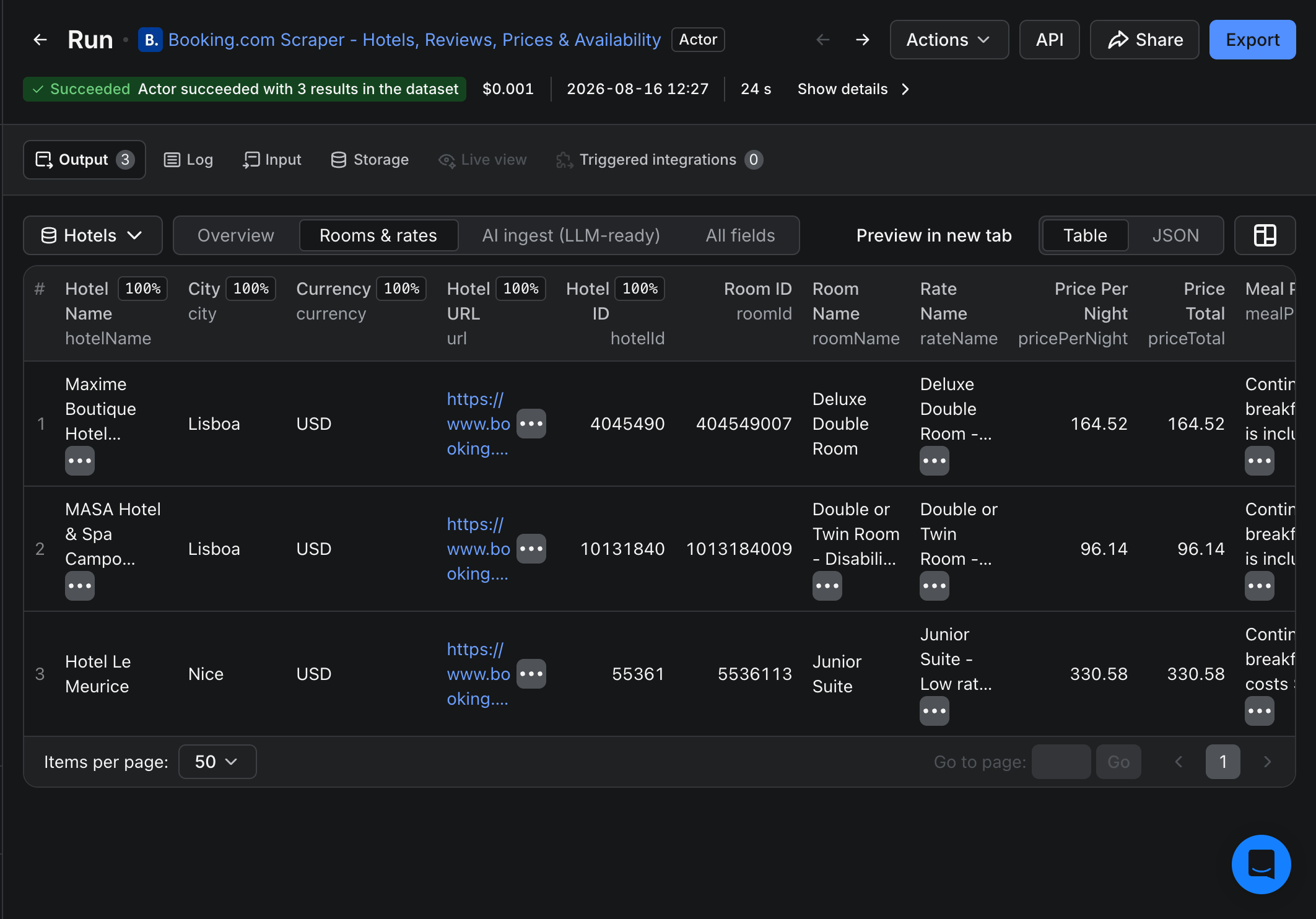Click the run cost $0.001
Screen dimensions: 1316x919
pyautogui.click(x=508, y=89)
